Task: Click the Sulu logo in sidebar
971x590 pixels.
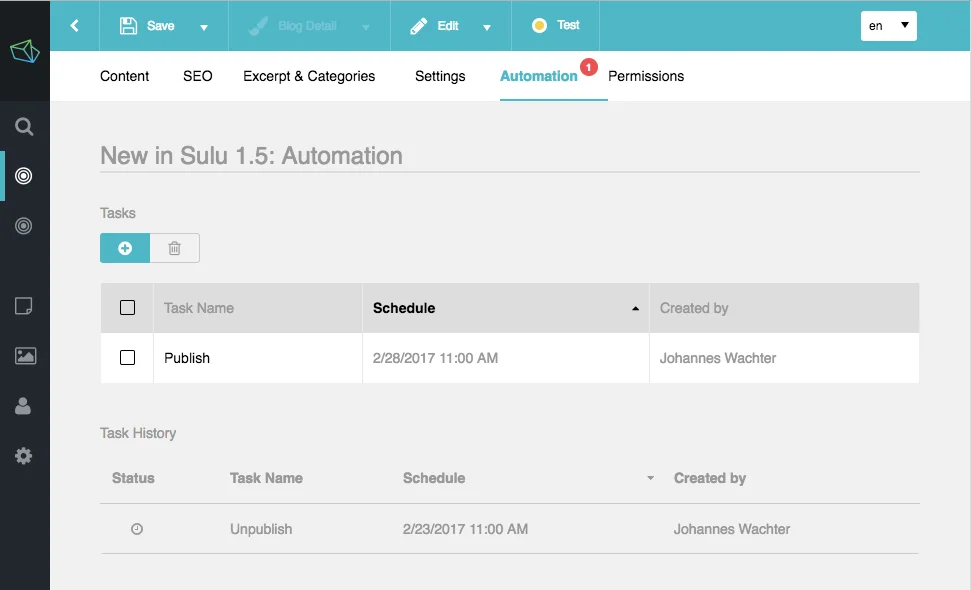Action: [24, 52]
